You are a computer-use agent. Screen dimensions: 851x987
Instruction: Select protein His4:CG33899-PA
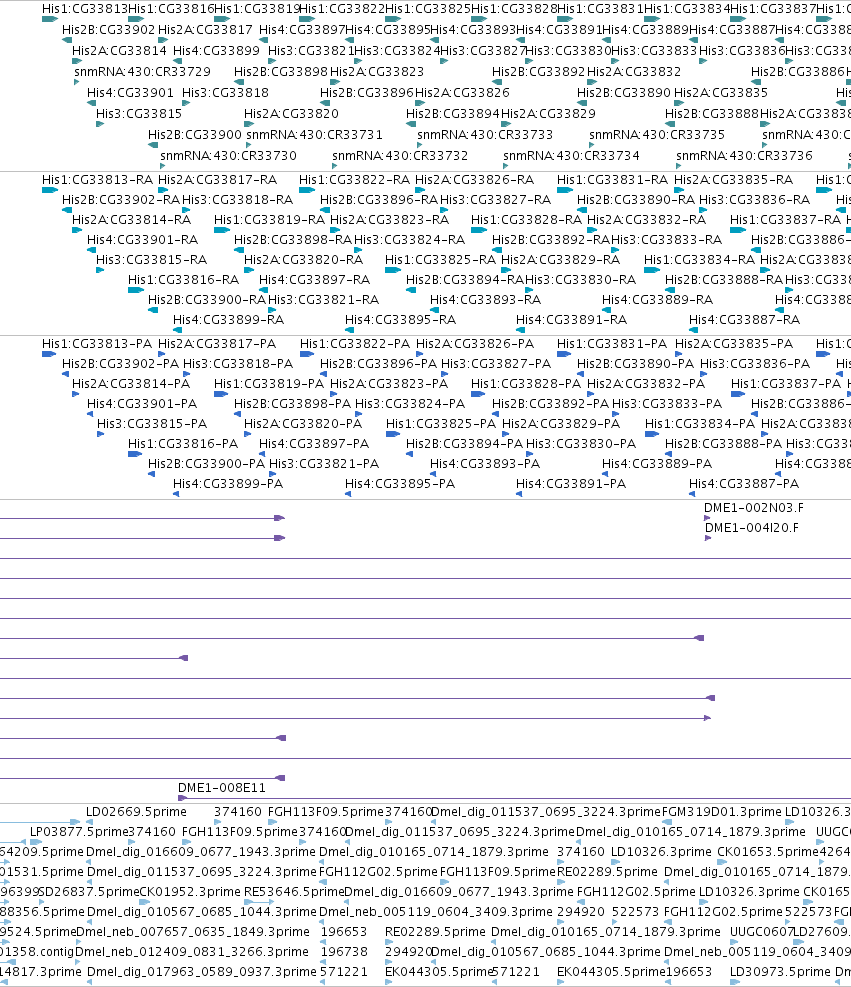click(228, 483)
